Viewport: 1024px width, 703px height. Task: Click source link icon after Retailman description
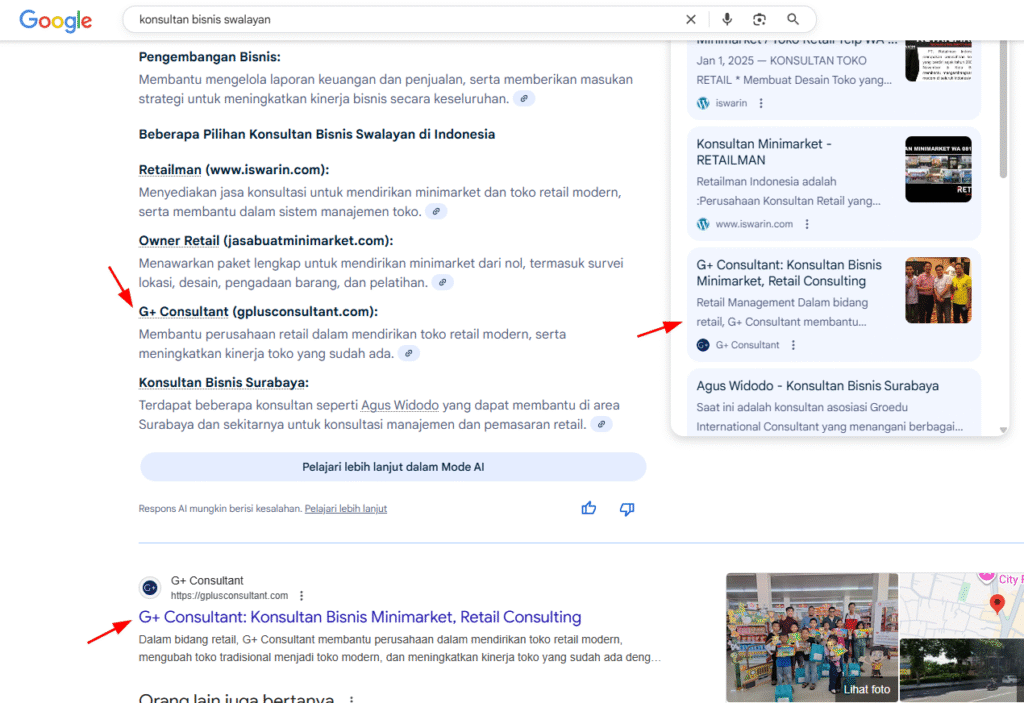(436, 212)
